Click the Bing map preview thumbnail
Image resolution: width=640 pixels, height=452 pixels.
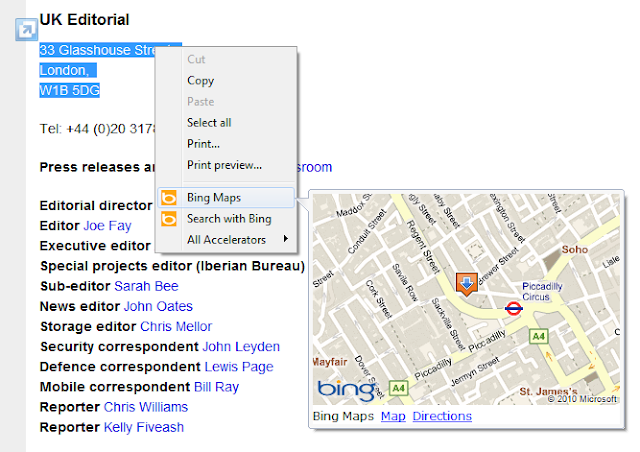pos(467,299)
